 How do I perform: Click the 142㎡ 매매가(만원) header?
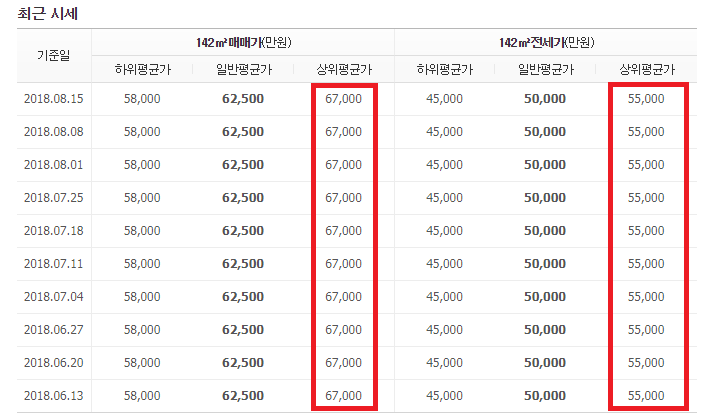[x=243, y=42]
